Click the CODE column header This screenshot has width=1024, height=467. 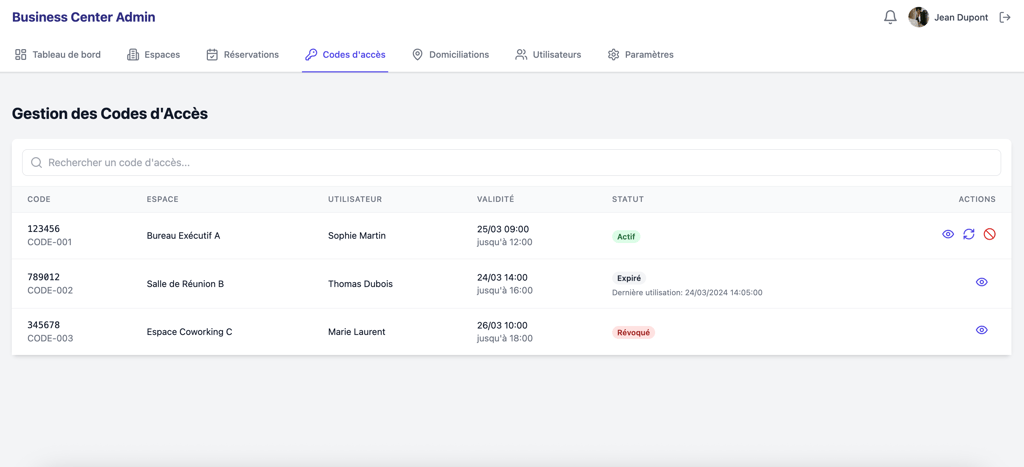(39, 199)
